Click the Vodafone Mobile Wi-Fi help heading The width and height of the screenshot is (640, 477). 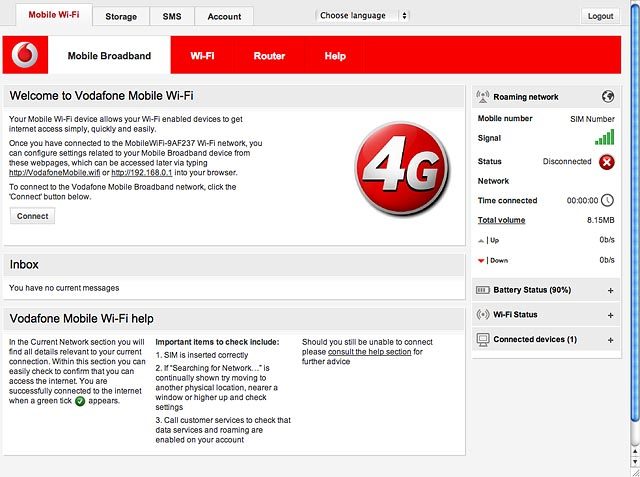(82, 318)
